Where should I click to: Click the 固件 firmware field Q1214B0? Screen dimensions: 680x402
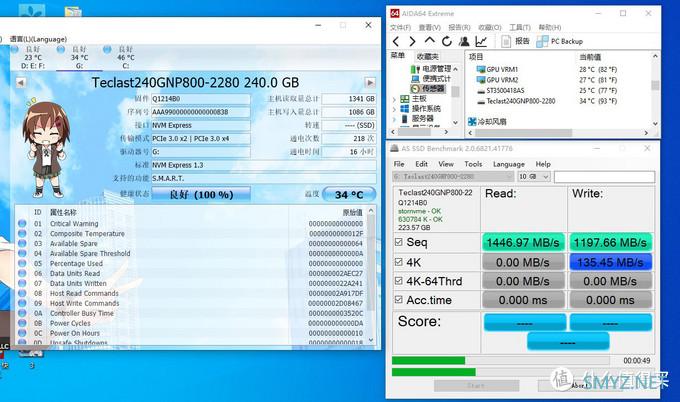click(x=200, y=99)
